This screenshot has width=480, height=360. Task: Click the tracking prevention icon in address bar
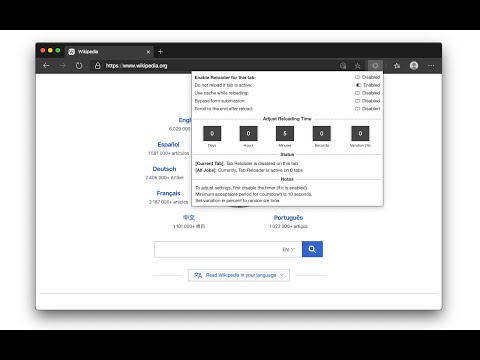[x=343, y=66]
